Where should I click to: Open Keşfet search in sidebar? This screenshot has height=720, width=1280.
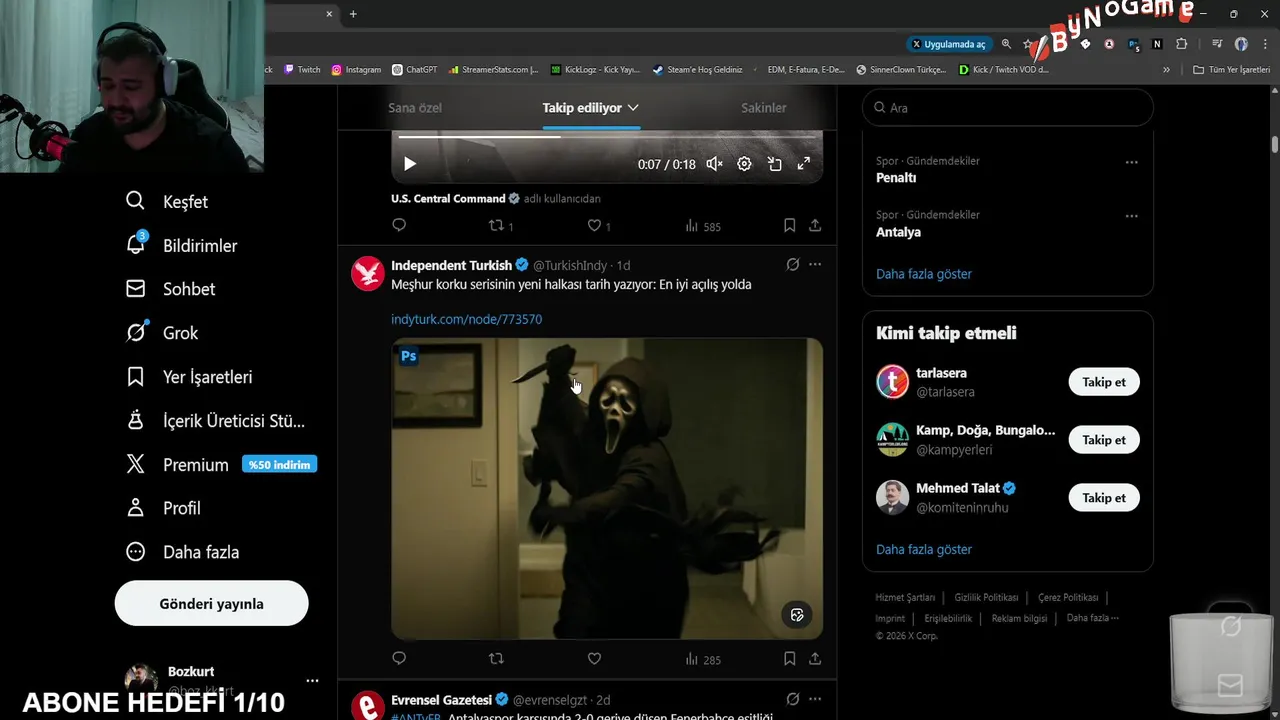[166, 202]
